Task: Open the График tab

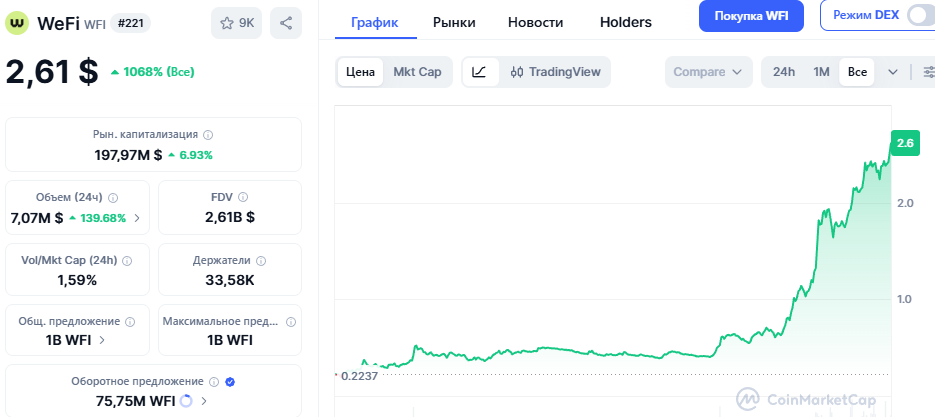Action: pos(375,23)
